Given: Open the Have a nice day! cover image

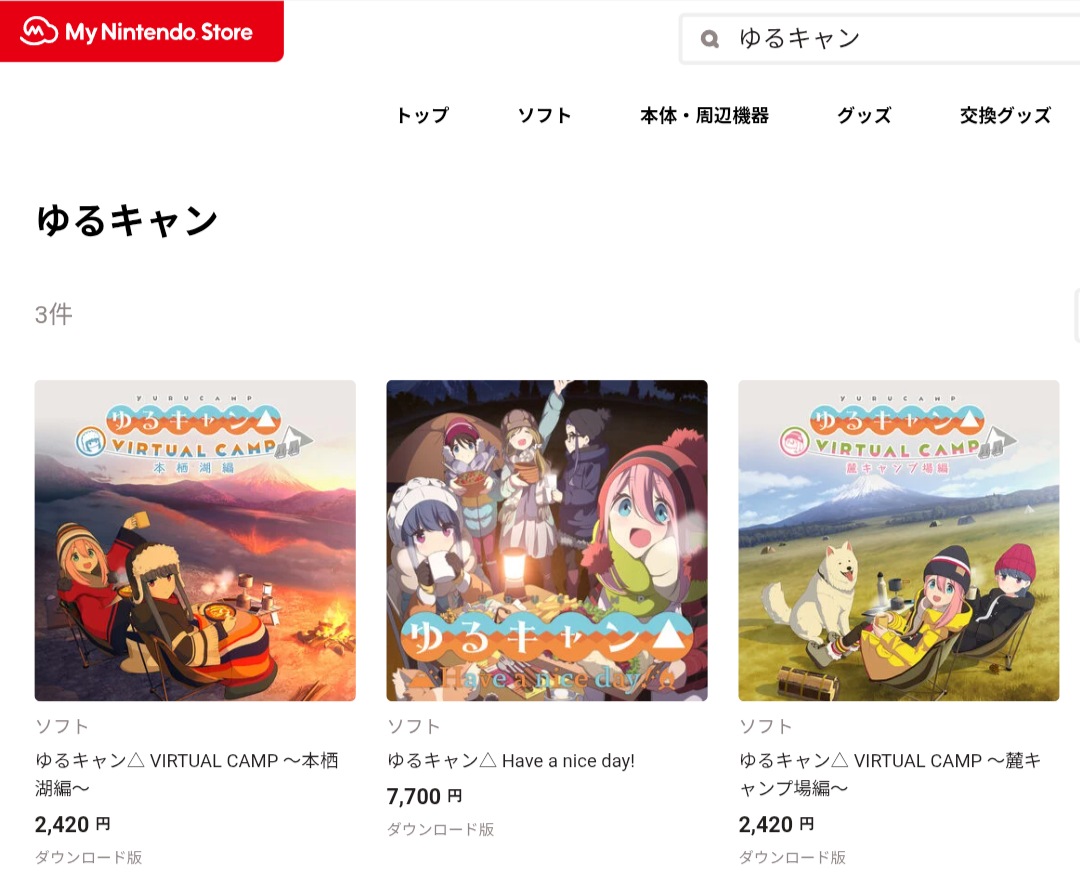Looking at the screenshot, I should point(547,541).
